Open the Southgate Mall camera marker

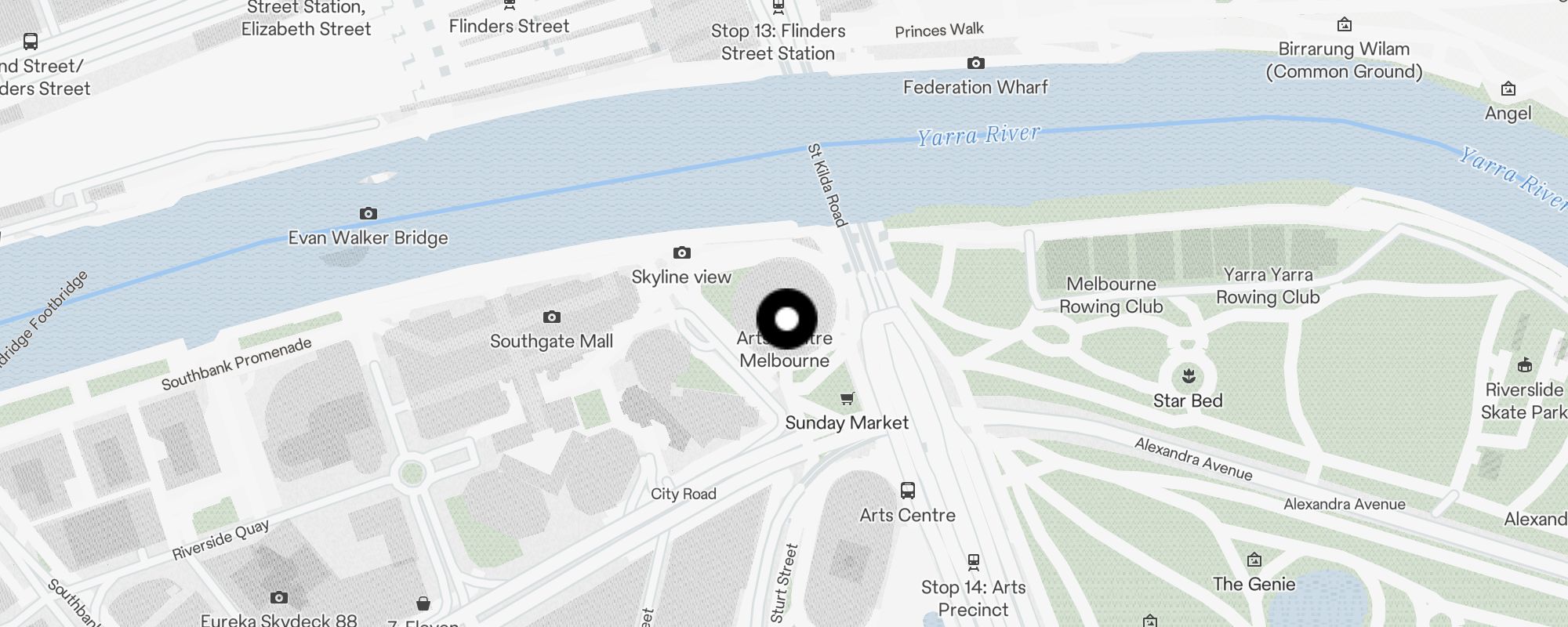552,317
